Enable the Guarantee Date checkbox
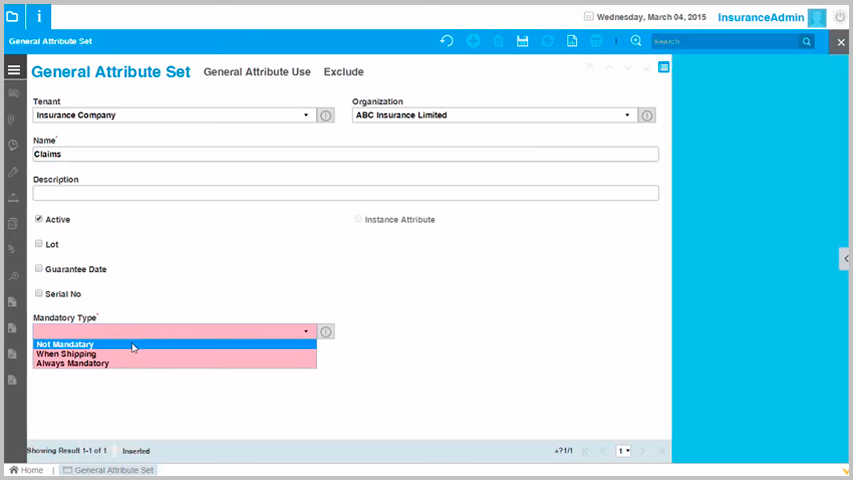 pos(39,268)
